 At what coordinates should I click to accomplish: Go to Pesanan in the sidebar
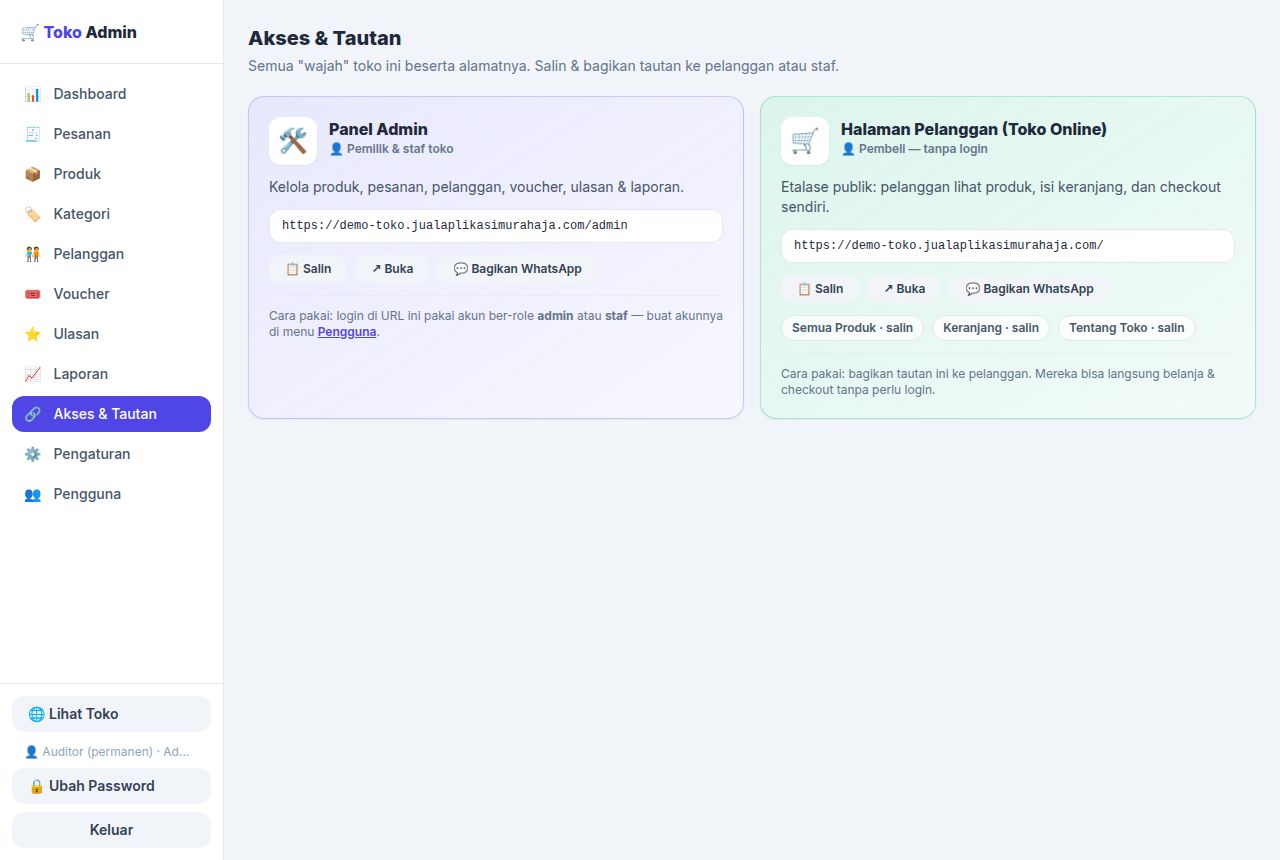[x=111, y=134]
